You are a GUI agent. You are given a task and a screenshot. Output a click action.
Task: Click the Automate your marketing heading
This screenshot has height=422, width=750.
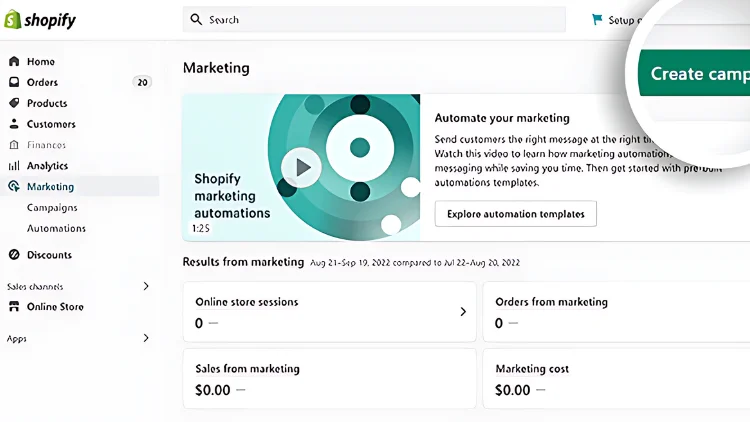[x=502, y=118]
